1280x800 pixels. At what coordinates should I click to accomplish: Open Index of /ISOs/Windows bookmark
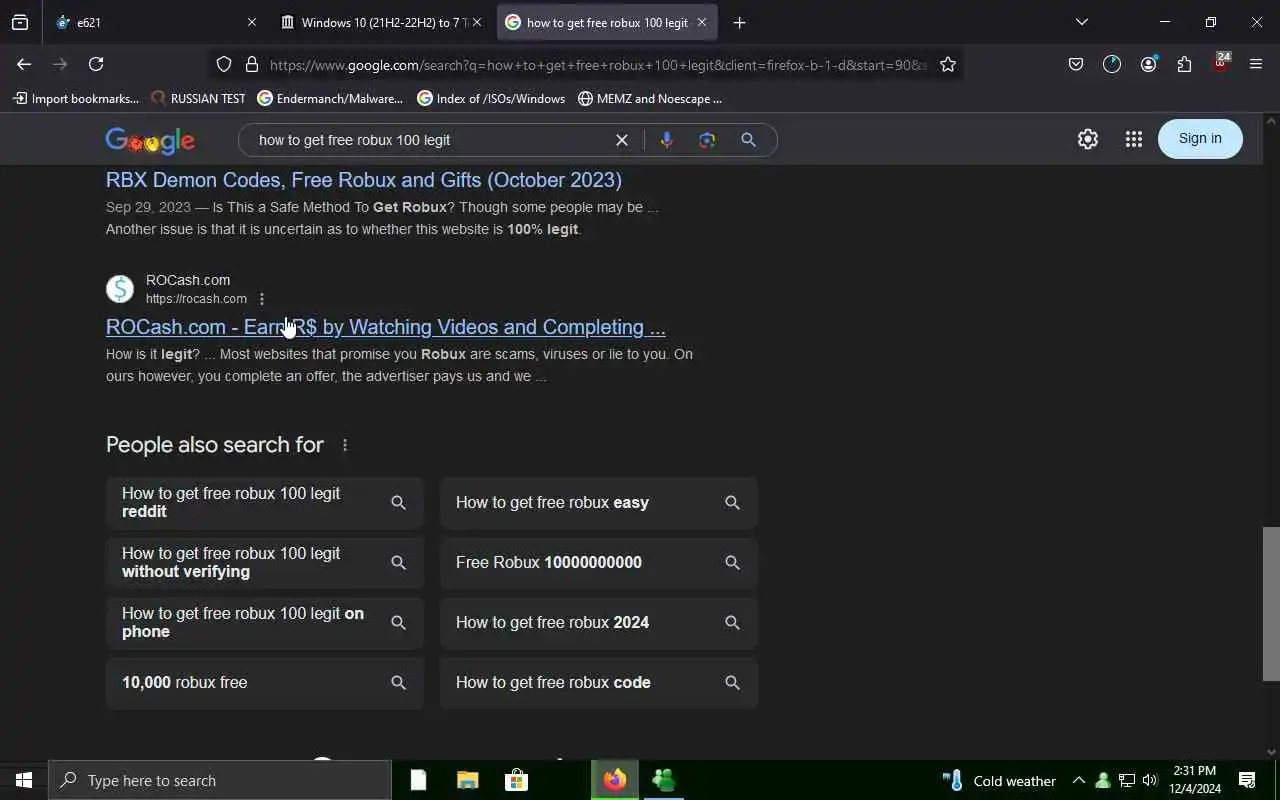(x=491, y=98)
